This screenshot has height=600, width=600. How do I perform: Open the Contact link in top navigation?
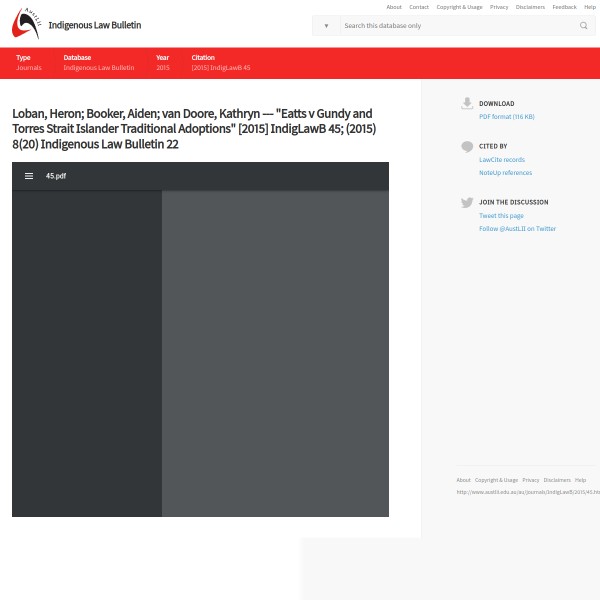tap(419, 7)
